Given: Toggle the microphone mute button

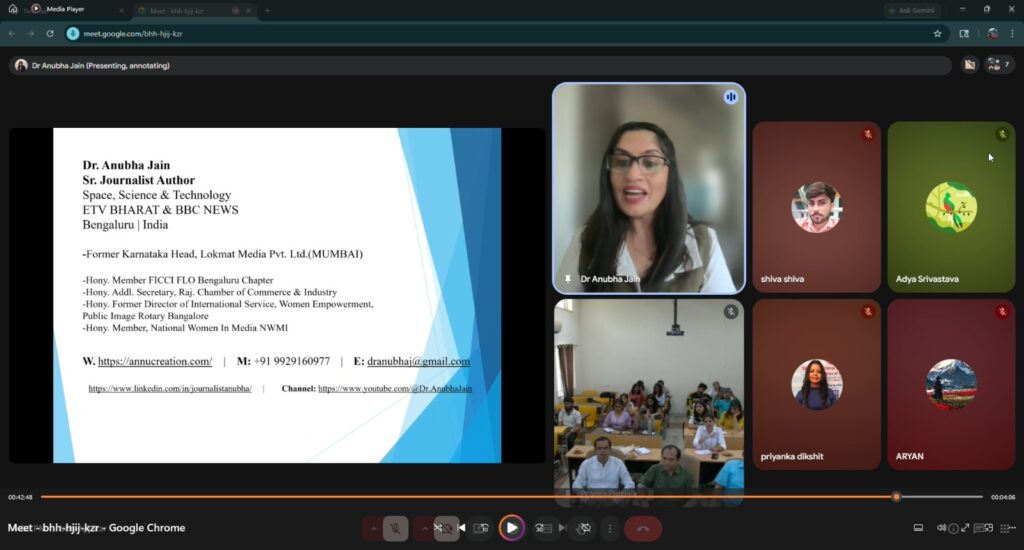Looking at the screenshot, I should pyautogui.click(x=396, y=528).
